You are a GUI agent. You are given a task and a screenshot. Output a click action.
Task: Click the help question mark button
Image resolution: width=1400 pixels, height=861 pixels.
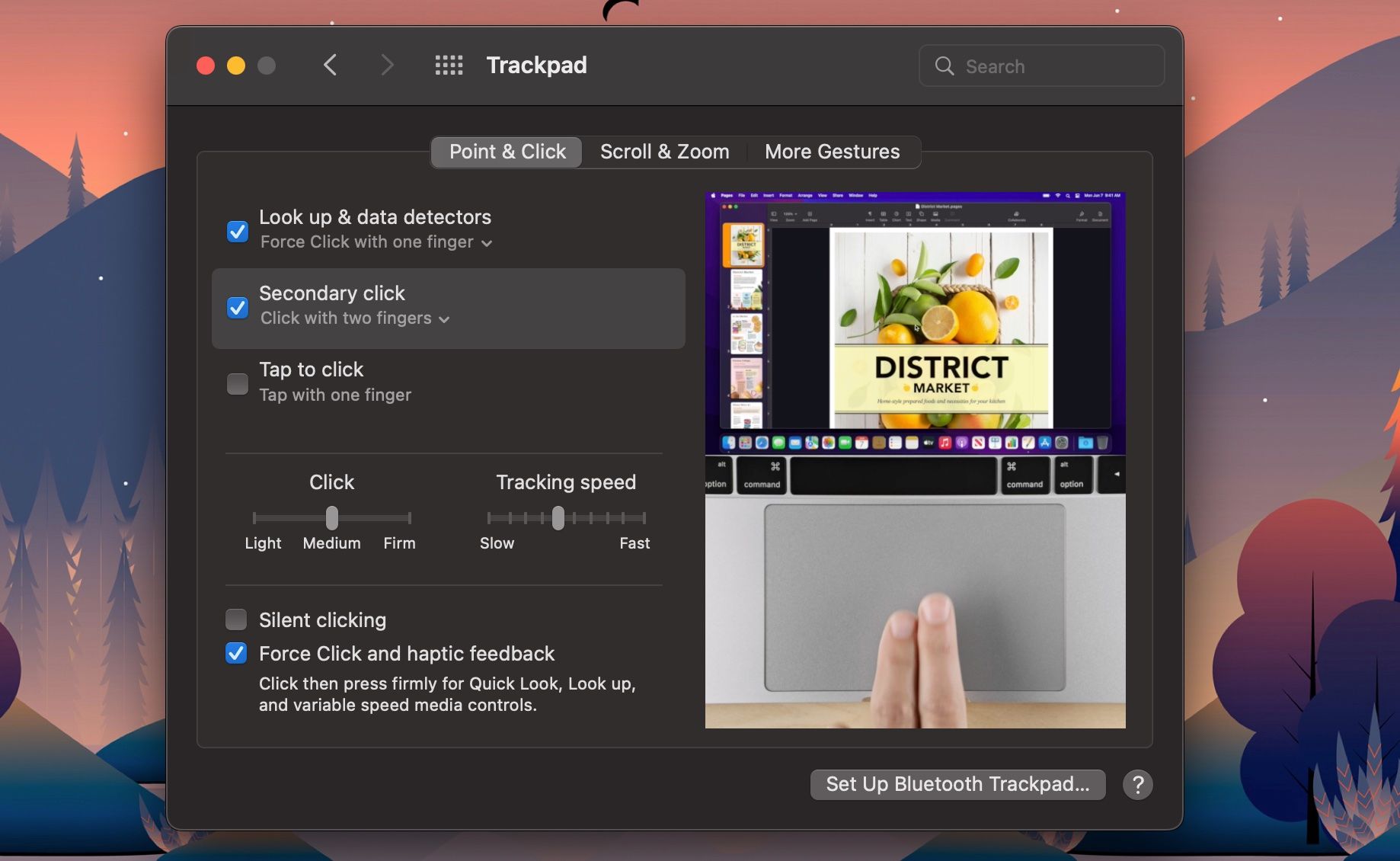[1137, 784]
